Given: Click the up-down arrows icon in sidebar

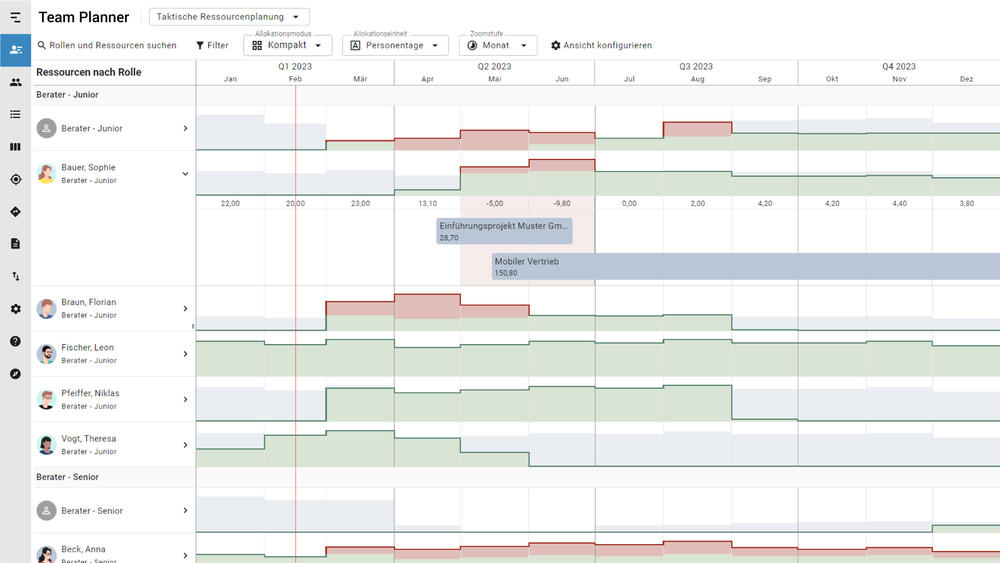Looking at the screenshot, I should pos(15,276).
